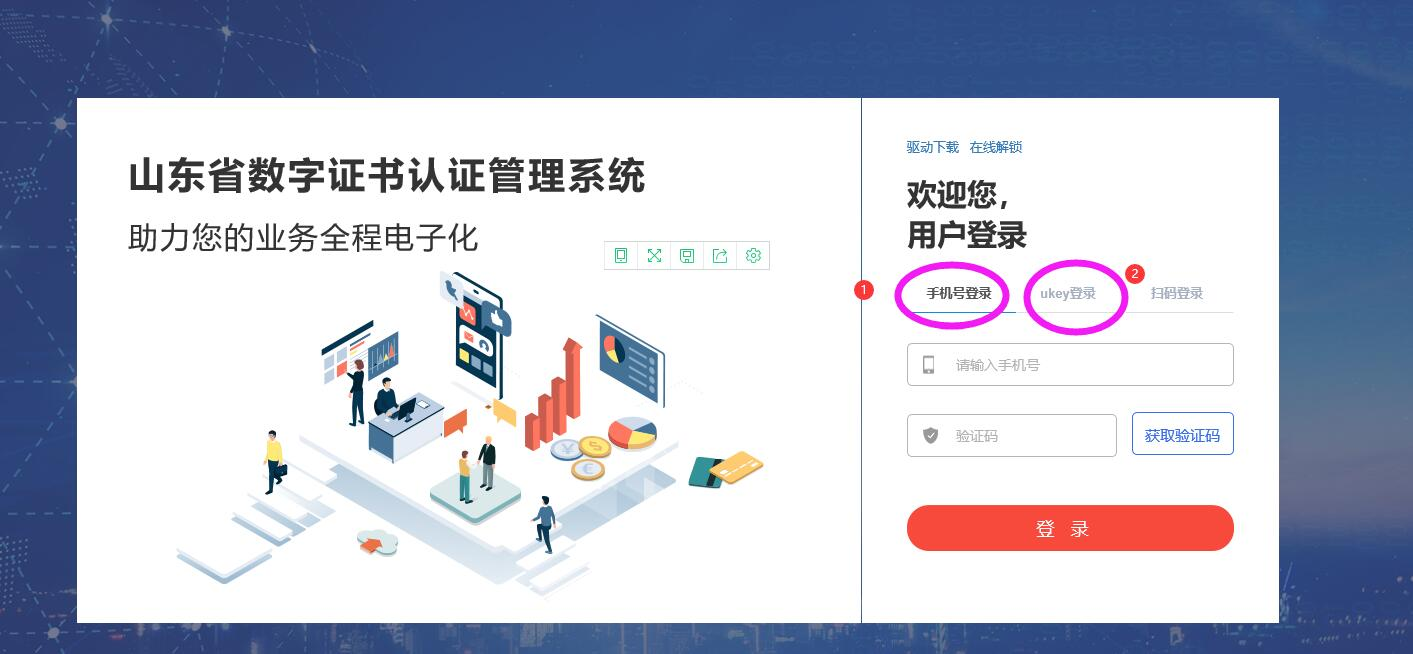
Task: Select the 扫码登录 tab
Action: pyautogui.click(x=1176, y=293)
